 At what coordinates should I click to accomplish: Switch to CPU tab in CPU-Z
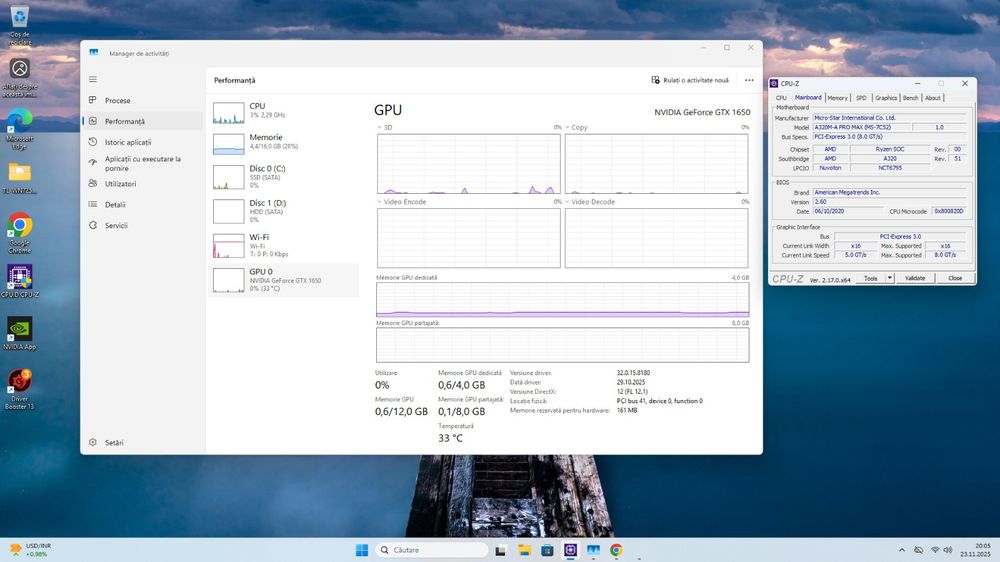point(781,98)
